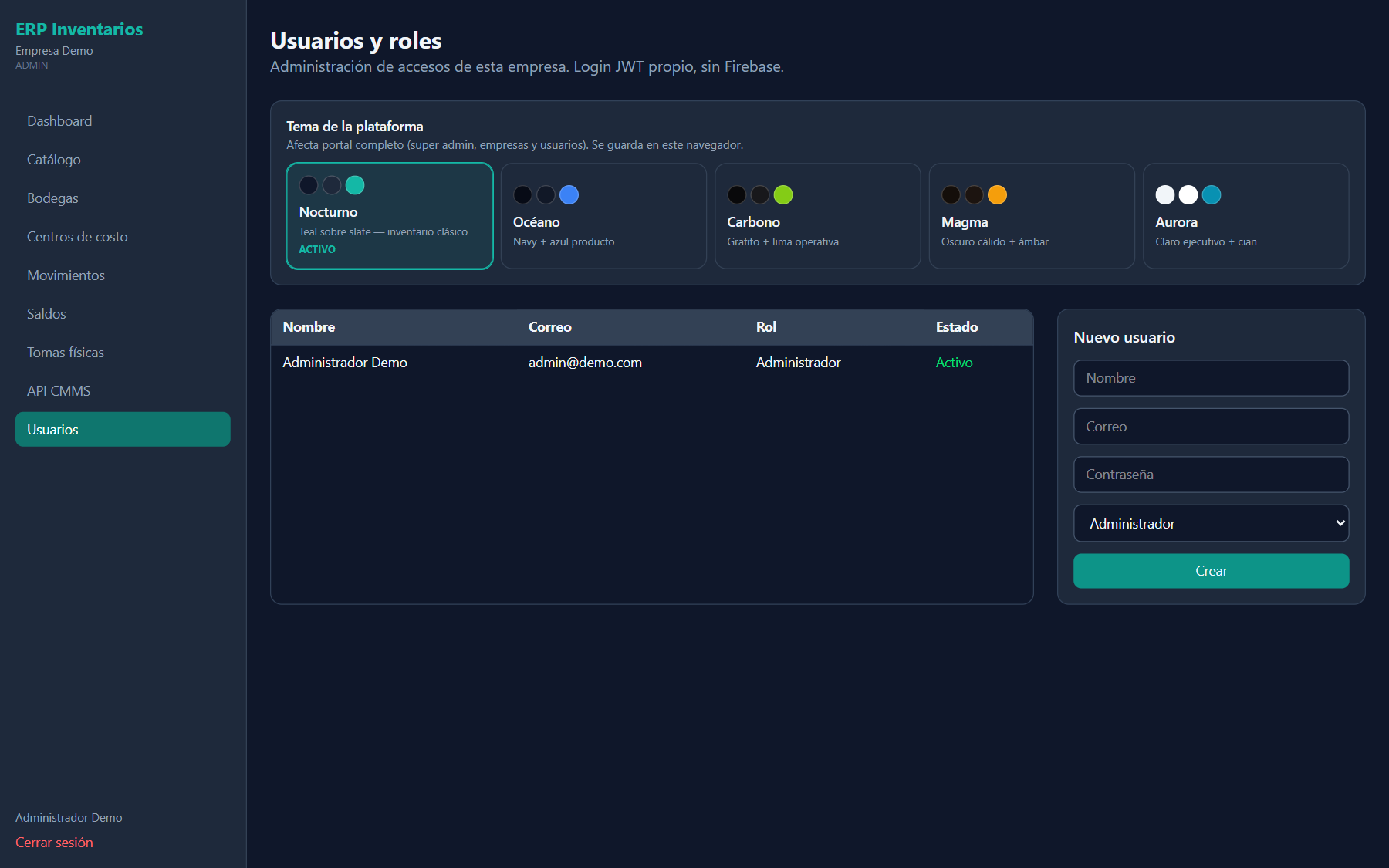Click the green Activo status
Image resolution: width=1389 pixels, height=868 pixels.
[955, 363]
